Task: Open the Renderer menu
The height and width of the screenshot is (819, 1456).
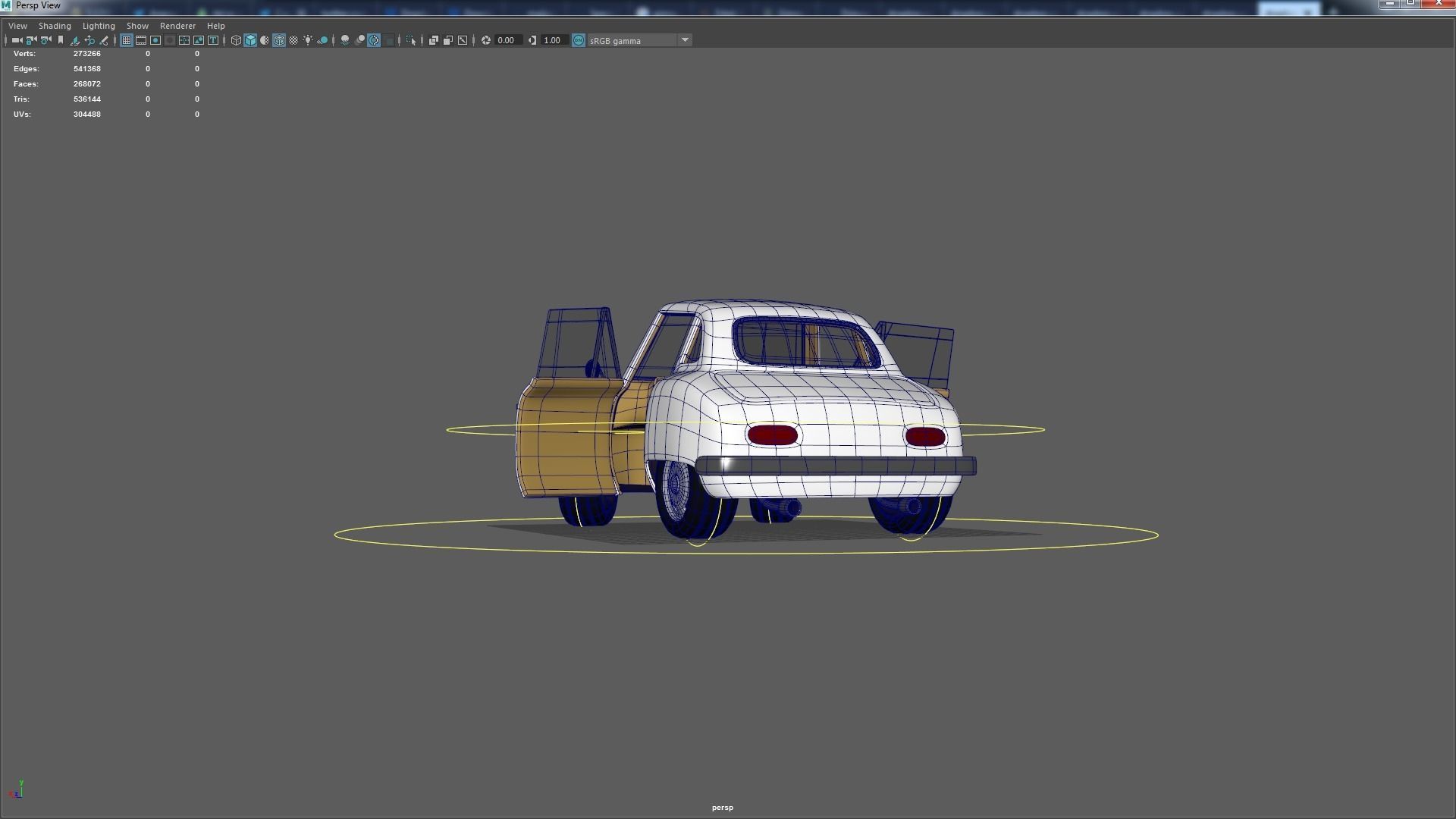Action: pos(177,26)
